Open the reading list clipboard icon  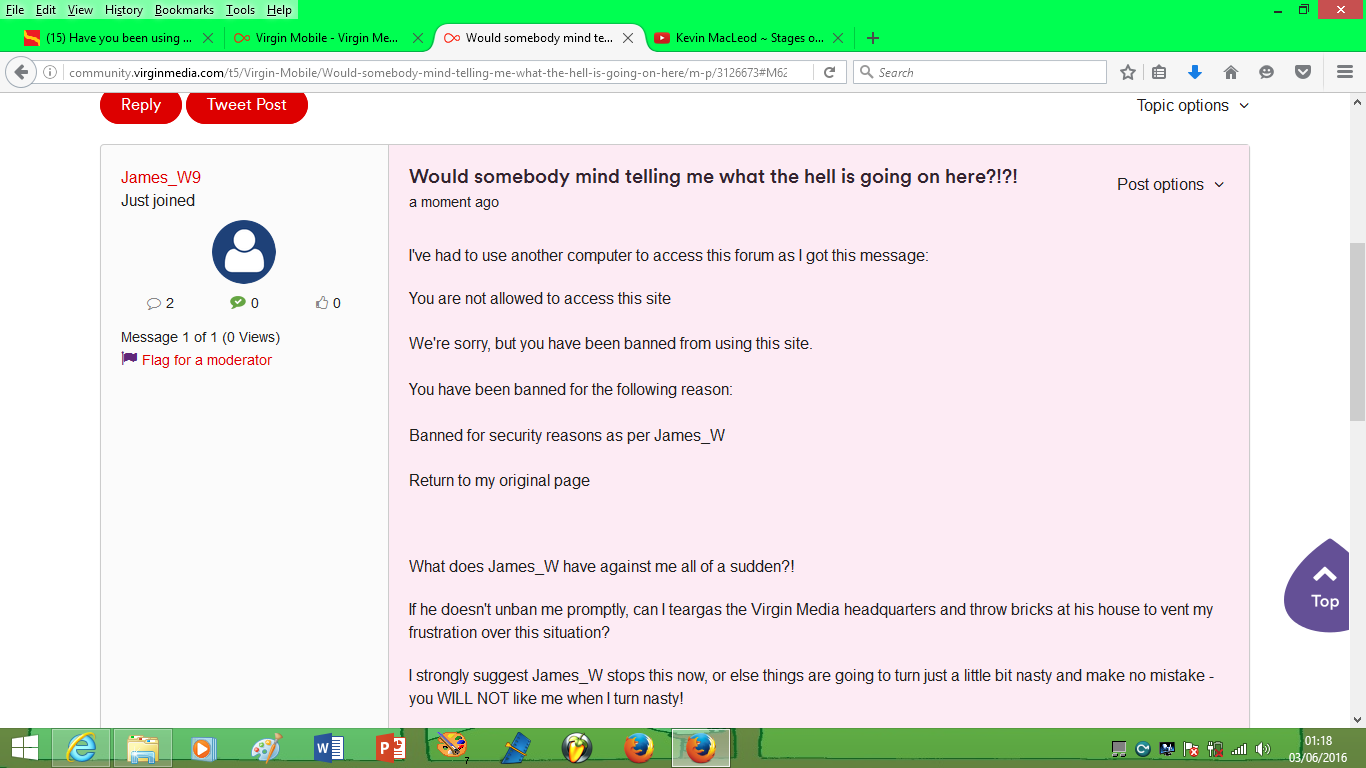coord(1158,72)
